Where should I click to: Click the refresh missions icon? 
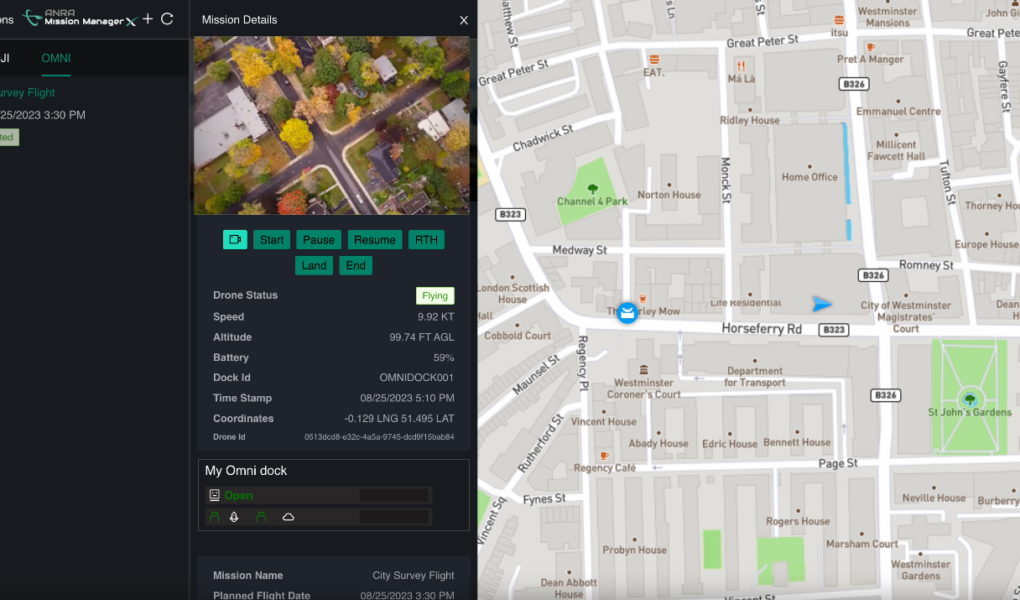pos(167,19)
